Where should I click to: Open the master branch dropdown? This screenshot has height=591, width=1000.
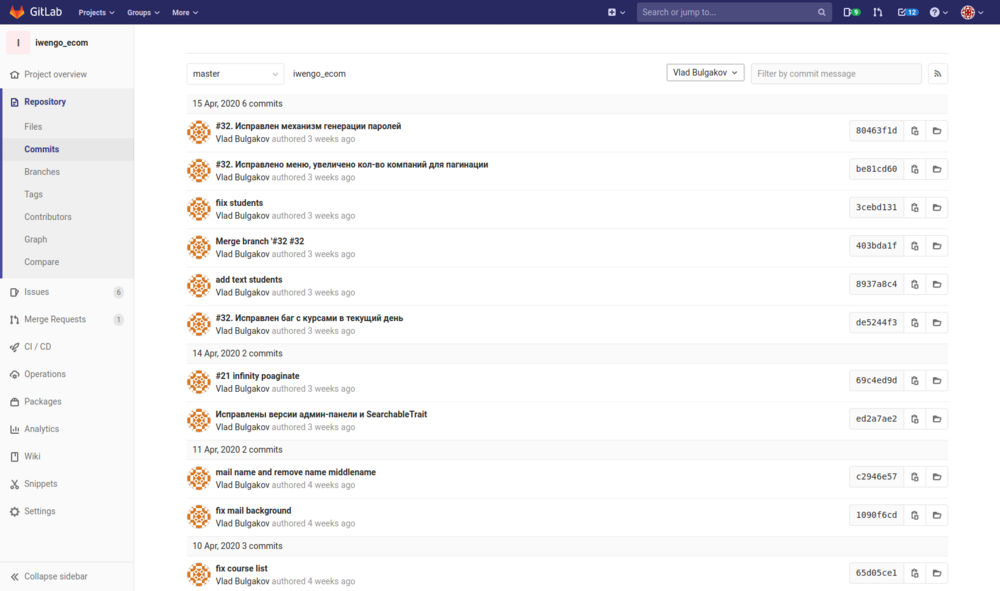[235, 74]
